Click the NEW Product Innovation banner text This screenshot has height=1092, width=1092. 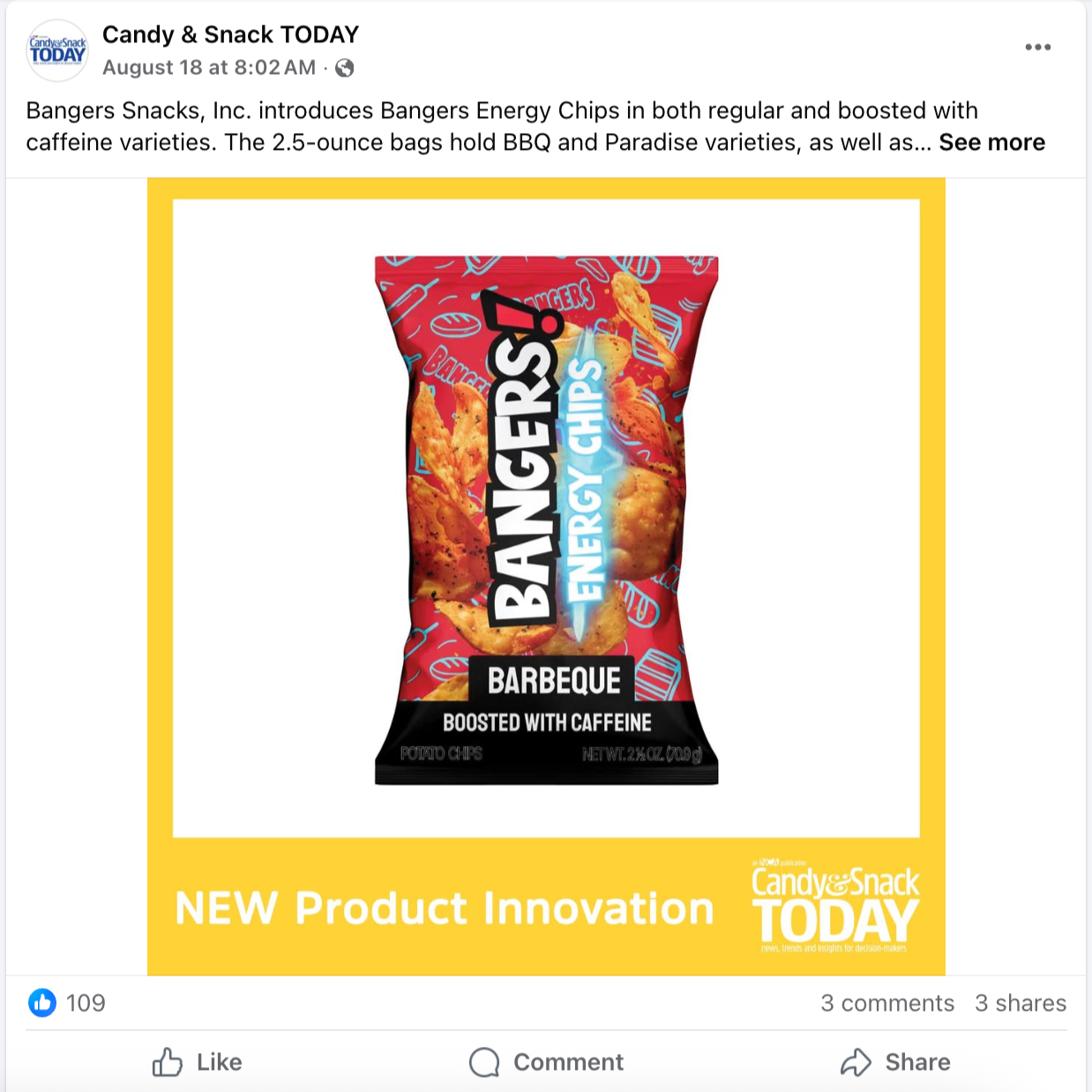click(445, 909)
